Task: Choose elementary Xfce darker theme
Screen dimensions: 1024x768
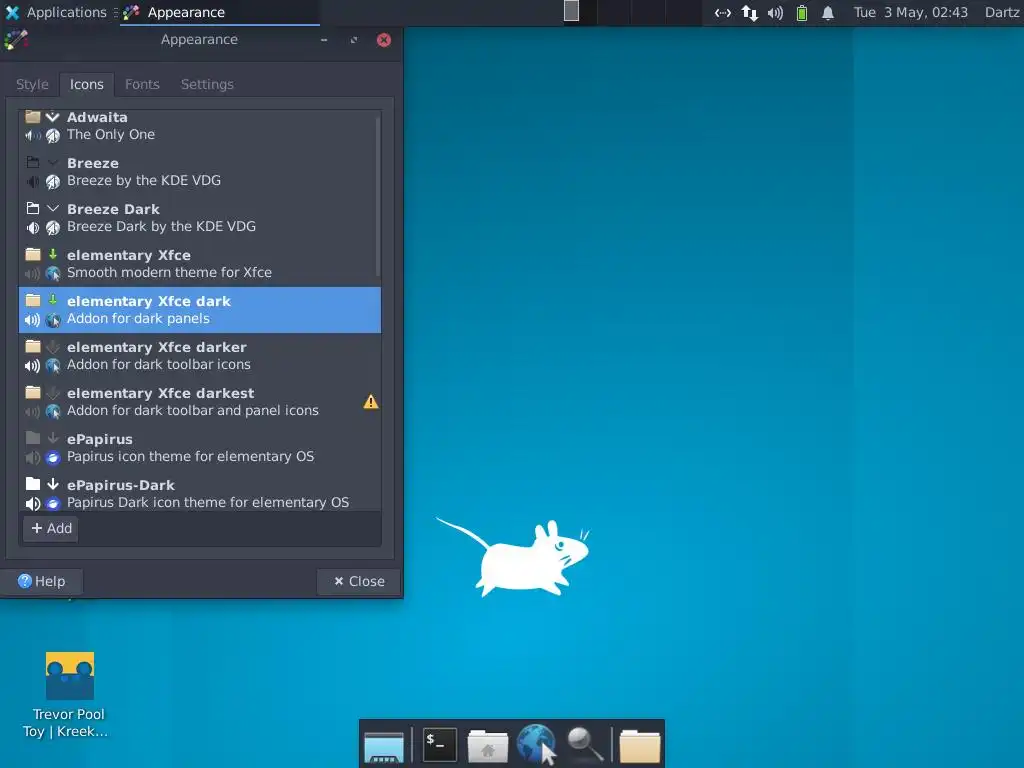Action: pos(199,356)
